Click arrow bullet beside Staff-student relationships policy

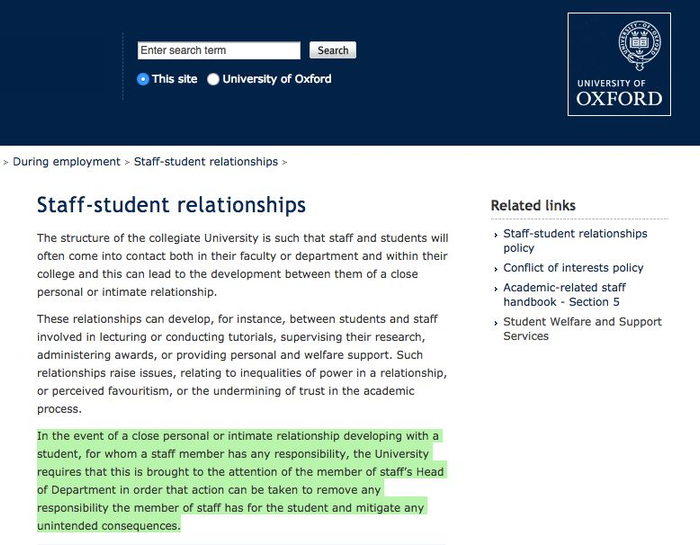tap(495, 234)
